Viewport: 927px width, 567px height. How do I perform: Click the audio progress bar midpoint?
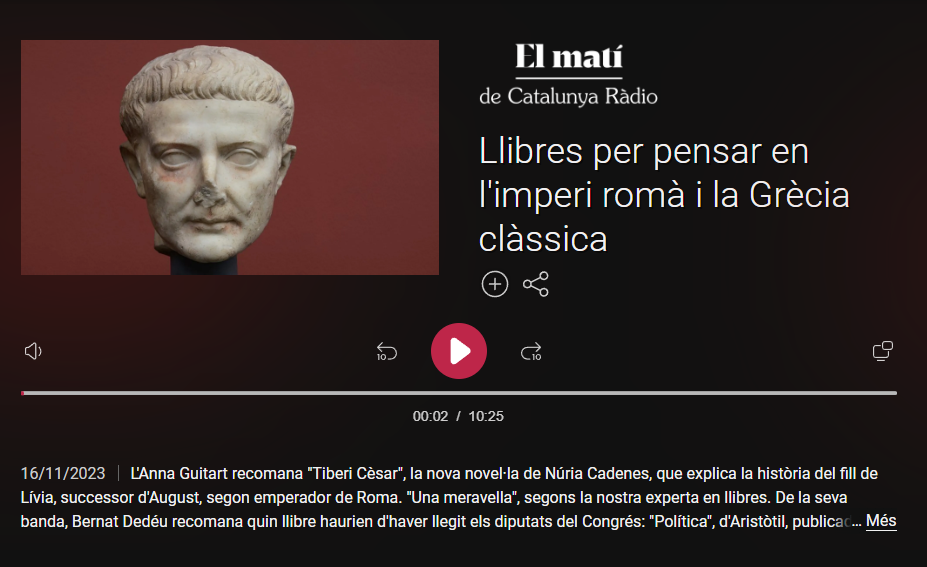pos(459,393)
